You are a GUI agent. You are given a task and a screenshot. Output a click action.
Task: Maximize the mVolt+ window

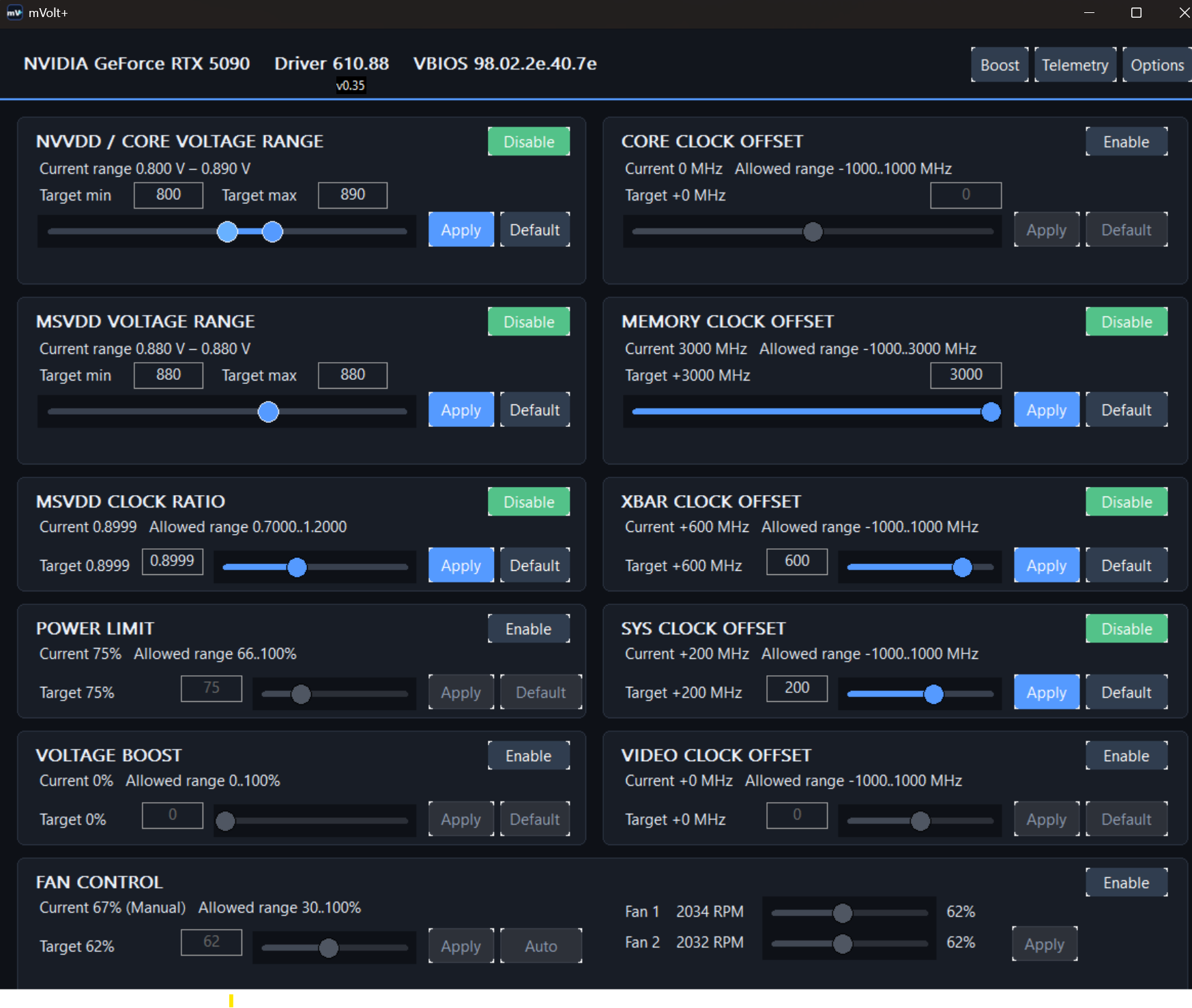1136,13
